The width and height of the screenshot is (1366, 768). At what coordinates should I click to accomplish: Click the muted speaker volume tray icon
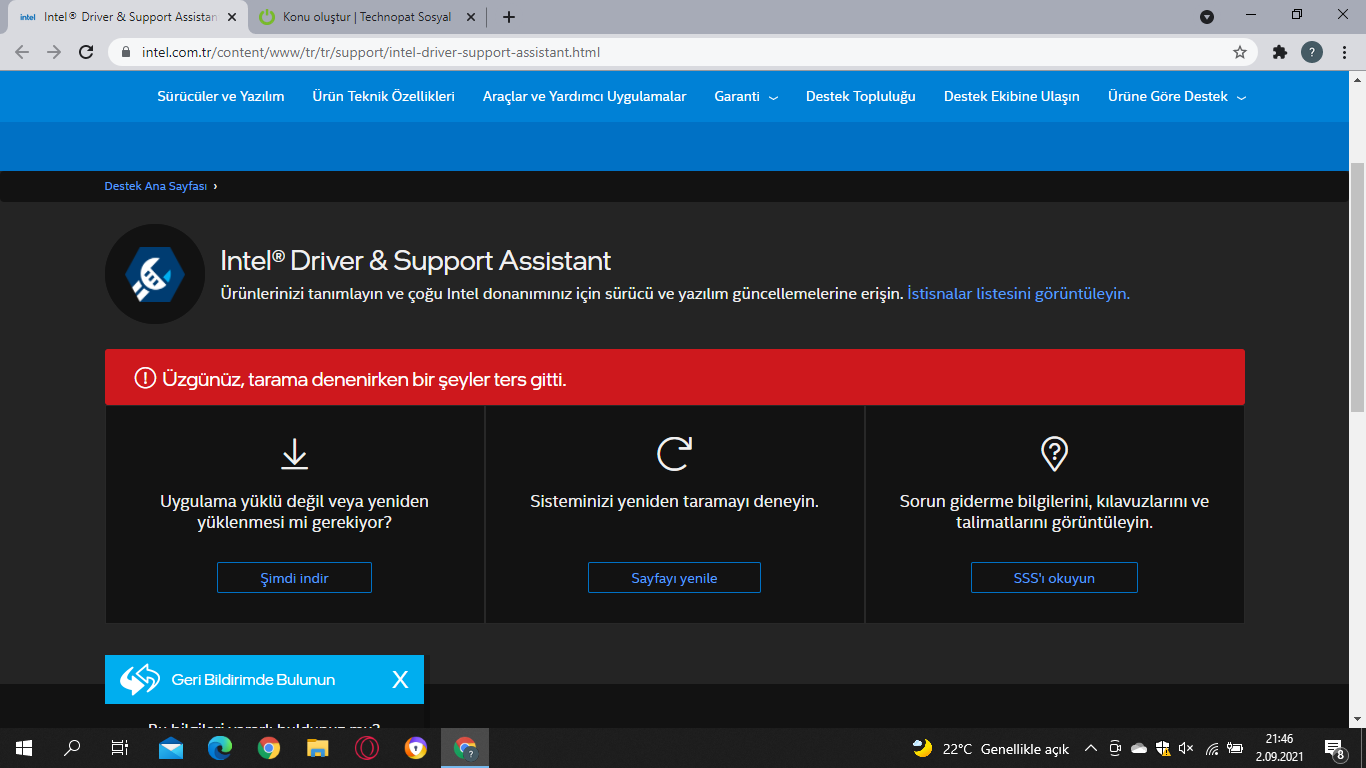pos(1187,748)
